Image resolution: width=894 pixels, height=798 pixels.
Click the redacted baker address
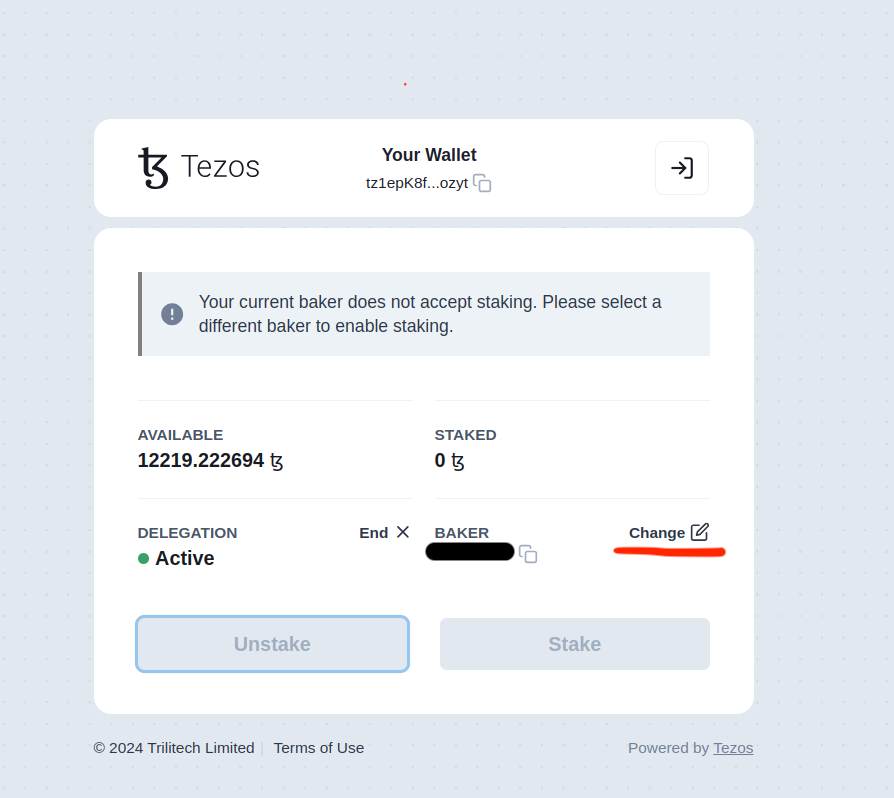[x=470, y=552]
